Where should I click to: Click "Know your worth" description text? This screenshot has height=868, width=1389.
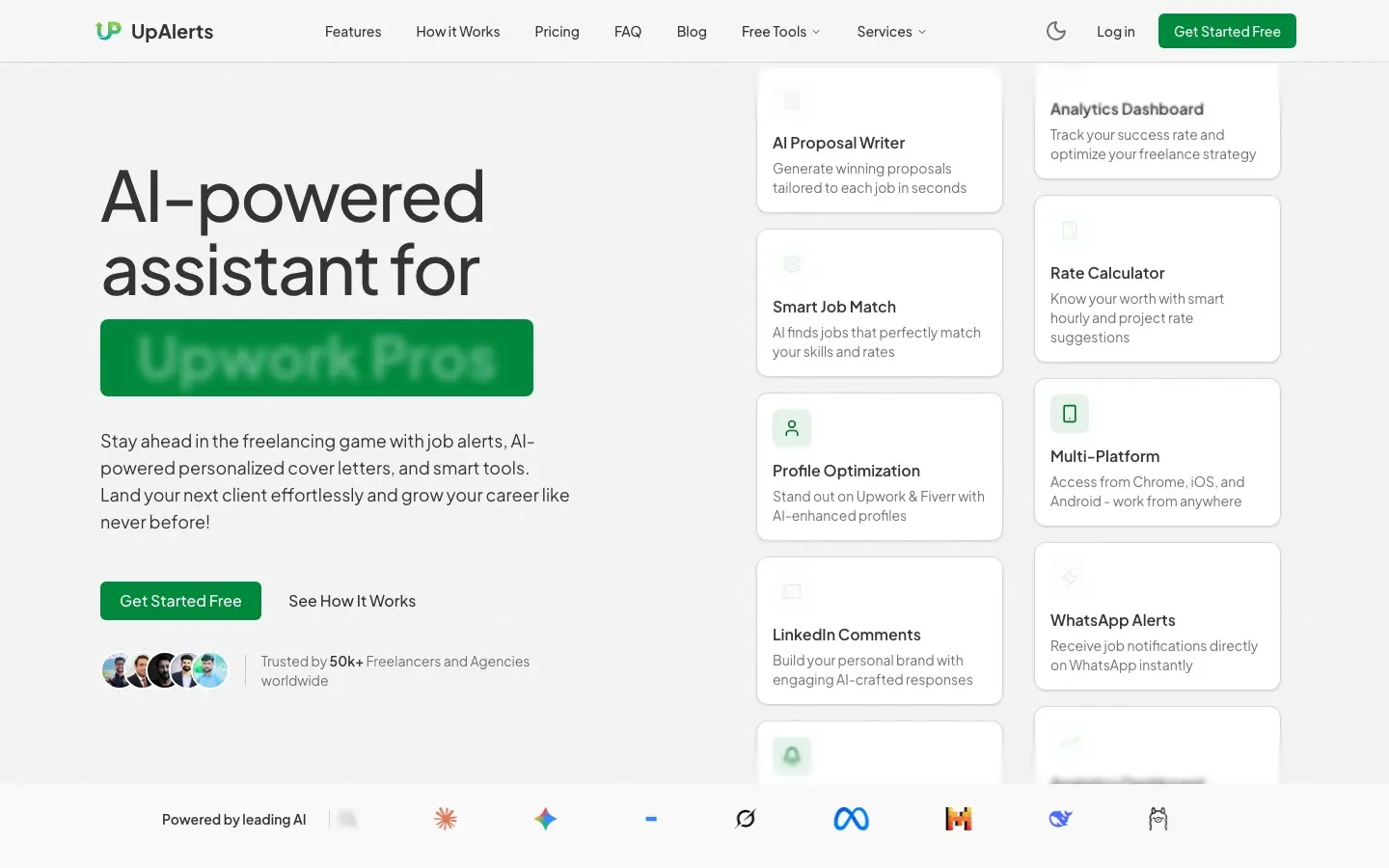click(1137, 318)
